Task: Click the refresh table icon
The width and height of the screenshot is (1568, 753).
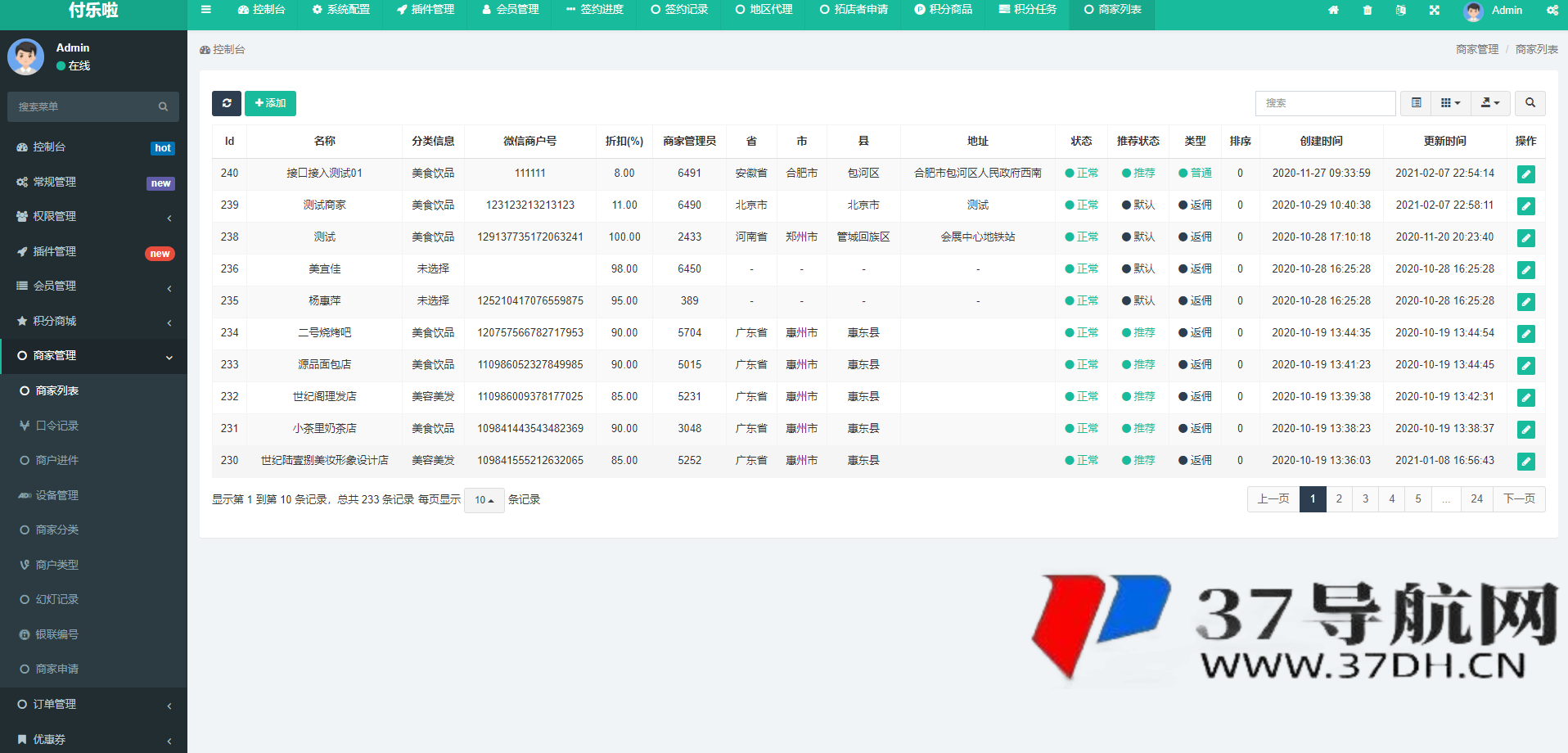Action: click(227, 103)
